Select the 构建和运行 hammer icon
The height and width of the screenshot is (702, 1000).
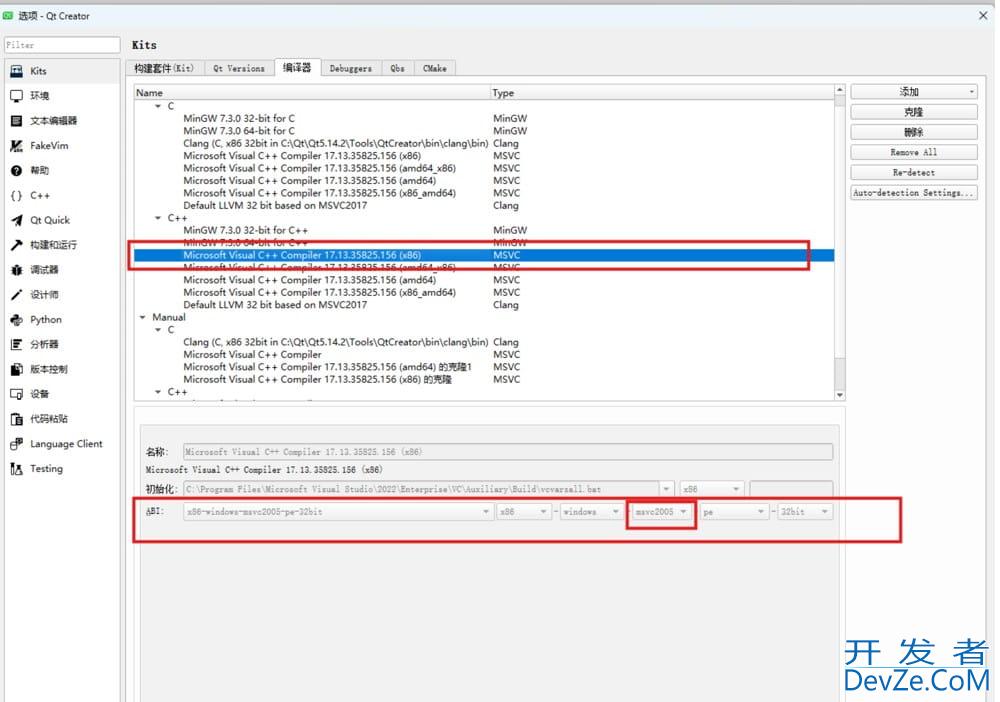click(x=17, y=245)
